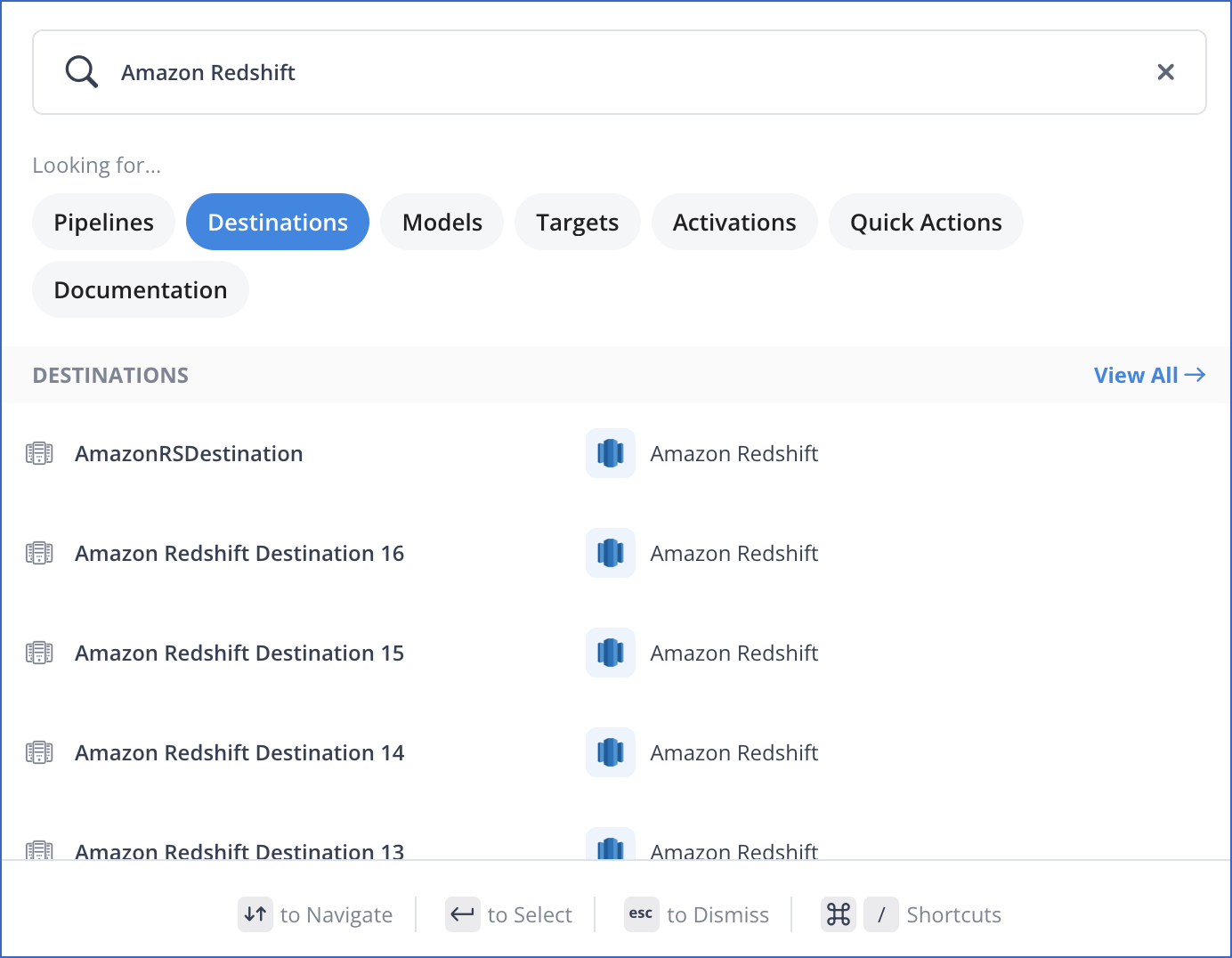
Task: Select the Activations filter chip
Action: point(734,222)
